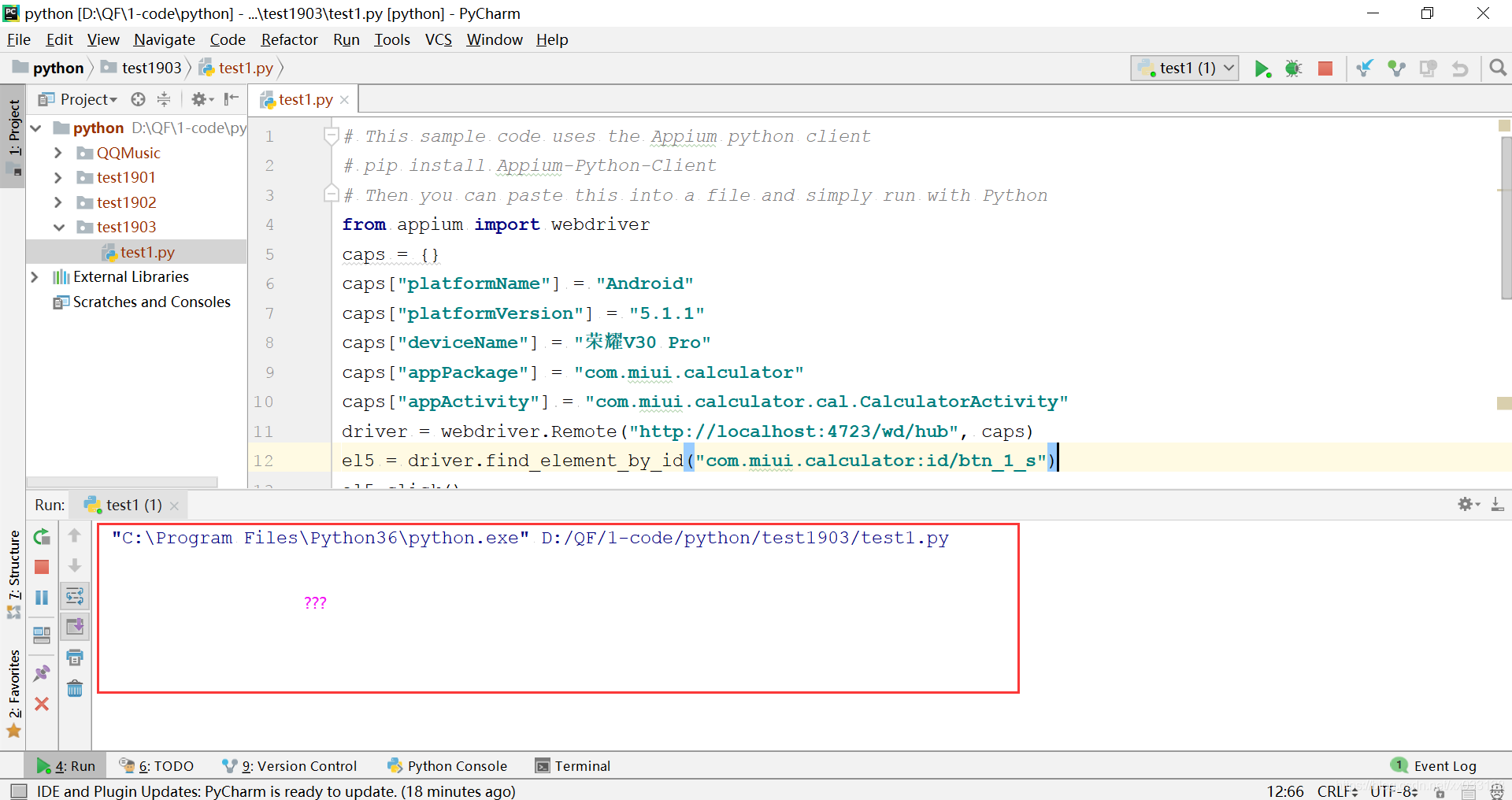Open the Help menu
The image size is (1512, 800).
[552, 39]
